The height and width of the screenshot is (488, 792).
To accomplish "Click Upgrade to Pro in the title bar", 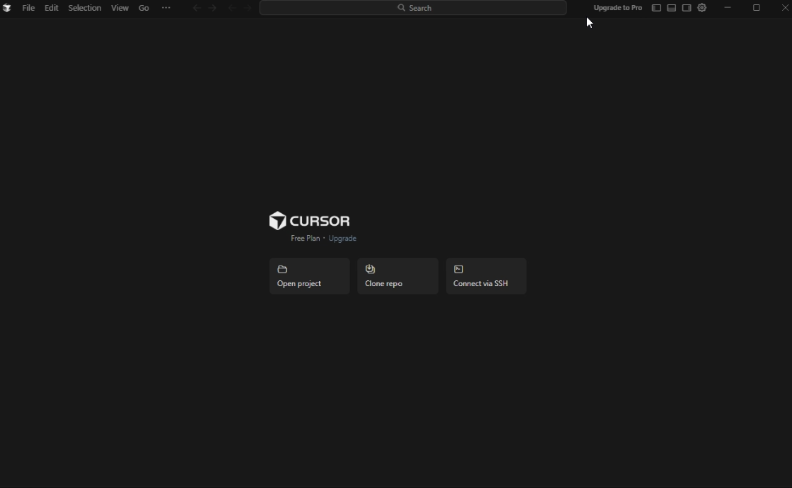I will [618, 8].
